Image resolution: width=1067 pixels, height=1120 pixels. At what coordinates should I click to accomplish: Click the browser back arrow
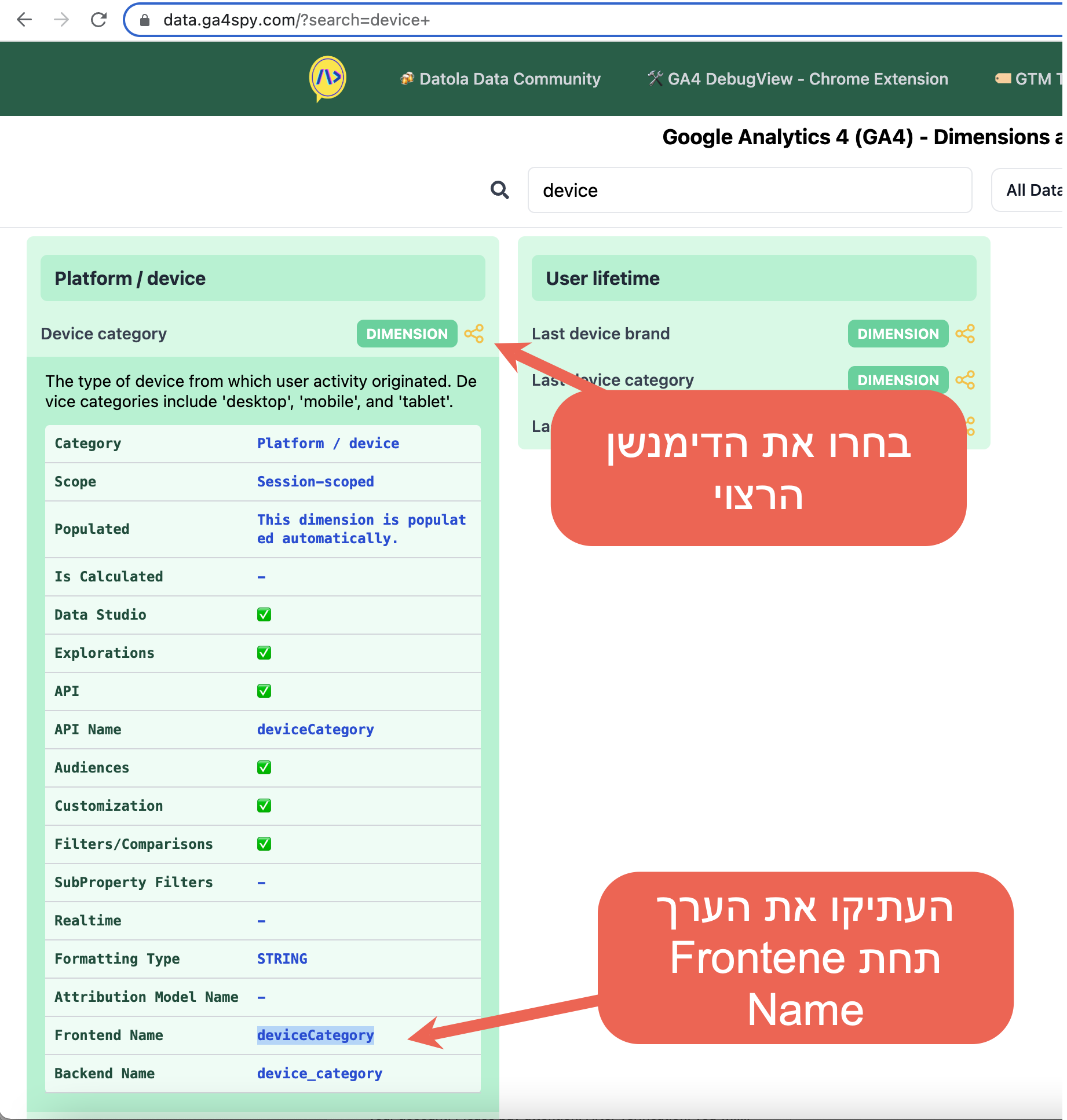24,20
